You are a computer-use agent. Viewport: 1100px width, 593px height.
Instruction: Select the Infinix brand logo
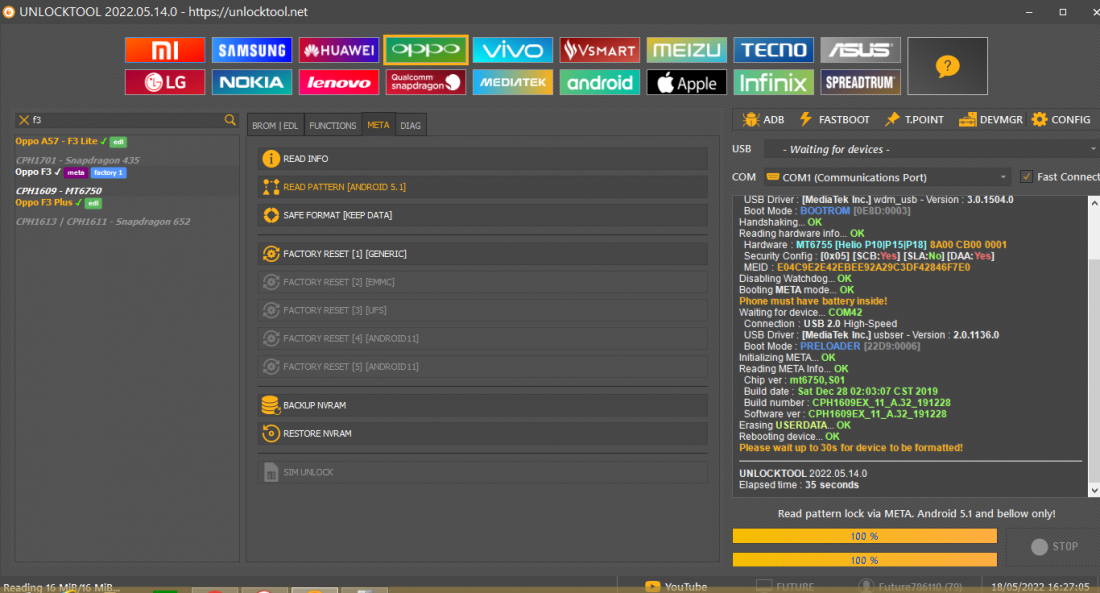click(x=774, y=82)
